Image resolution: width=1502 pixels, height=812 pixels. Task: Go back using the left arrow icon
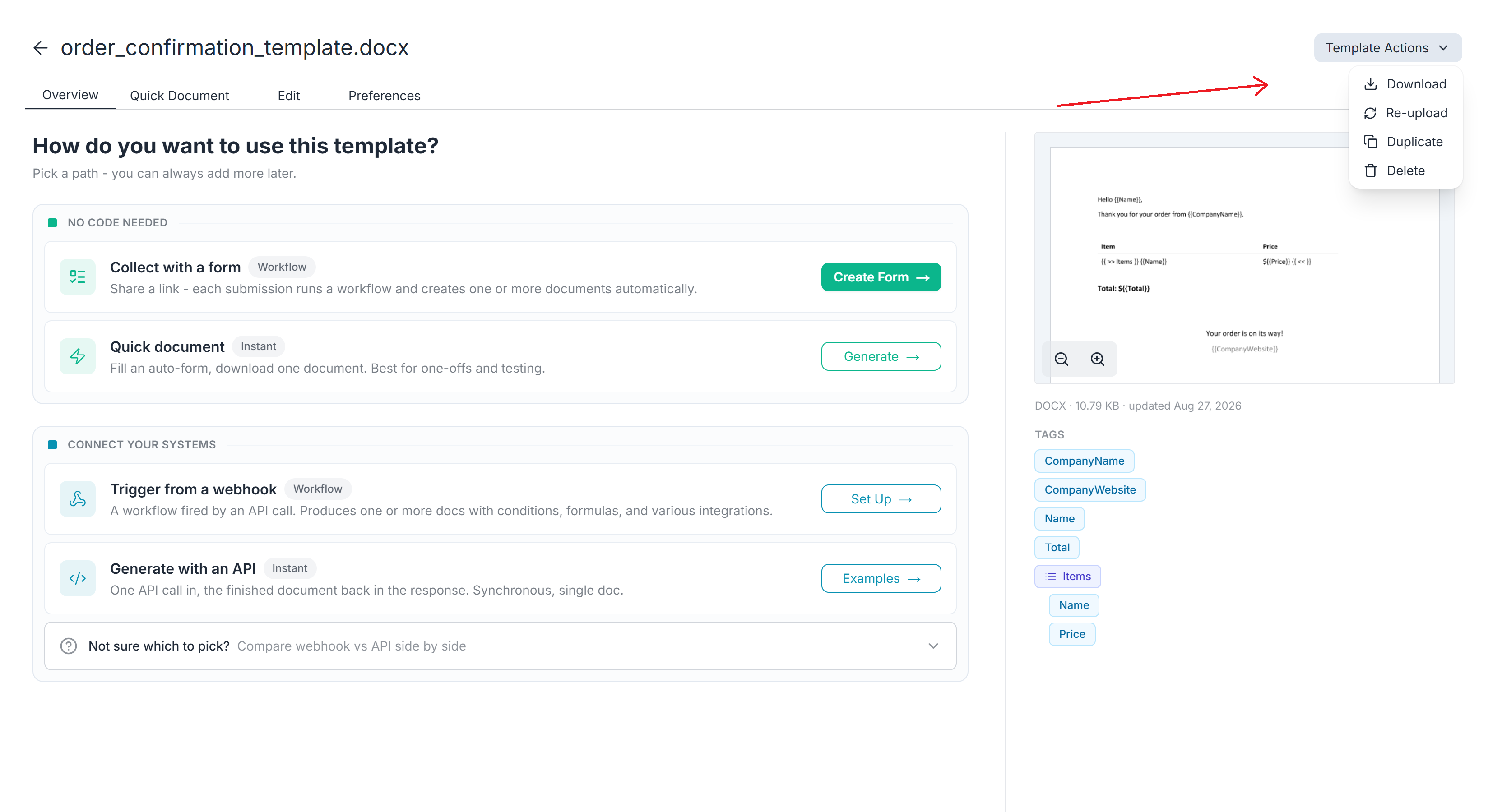(40, 48)
